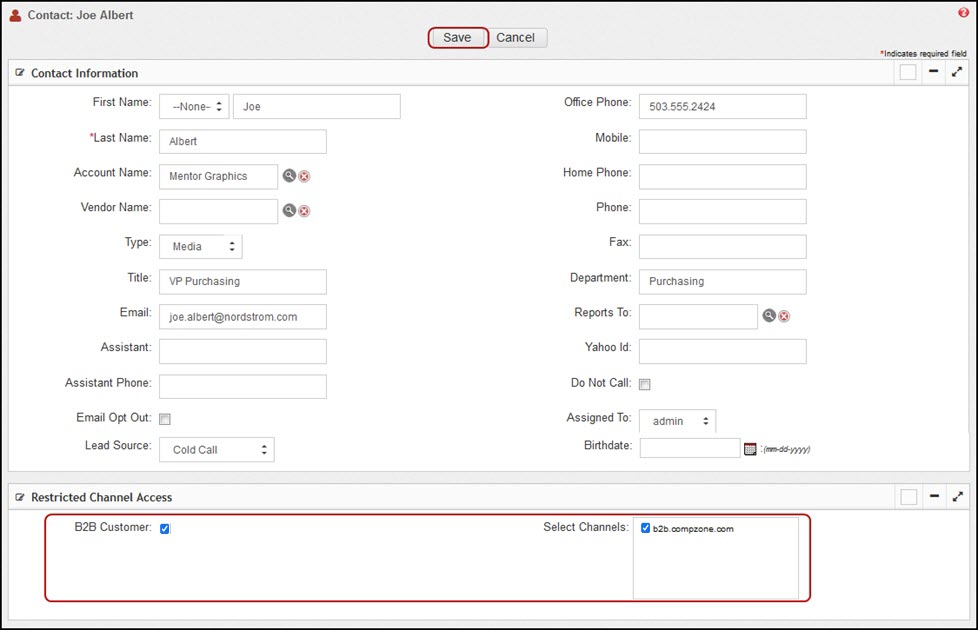This screenshot has width=978, height=630.
Task: Click the edit icon beside Contact Information
Action: [20, 73]
